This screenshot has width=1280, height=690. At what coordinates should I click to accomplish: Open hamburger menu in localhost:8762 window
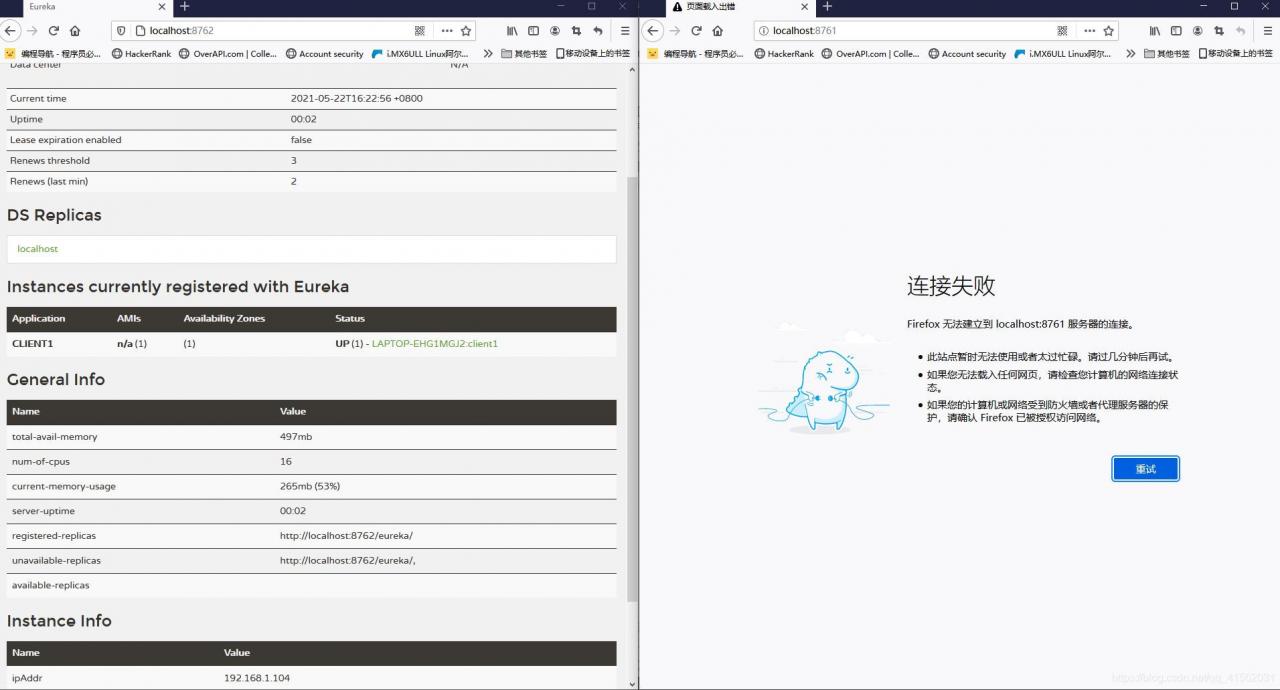coord(625,31)
